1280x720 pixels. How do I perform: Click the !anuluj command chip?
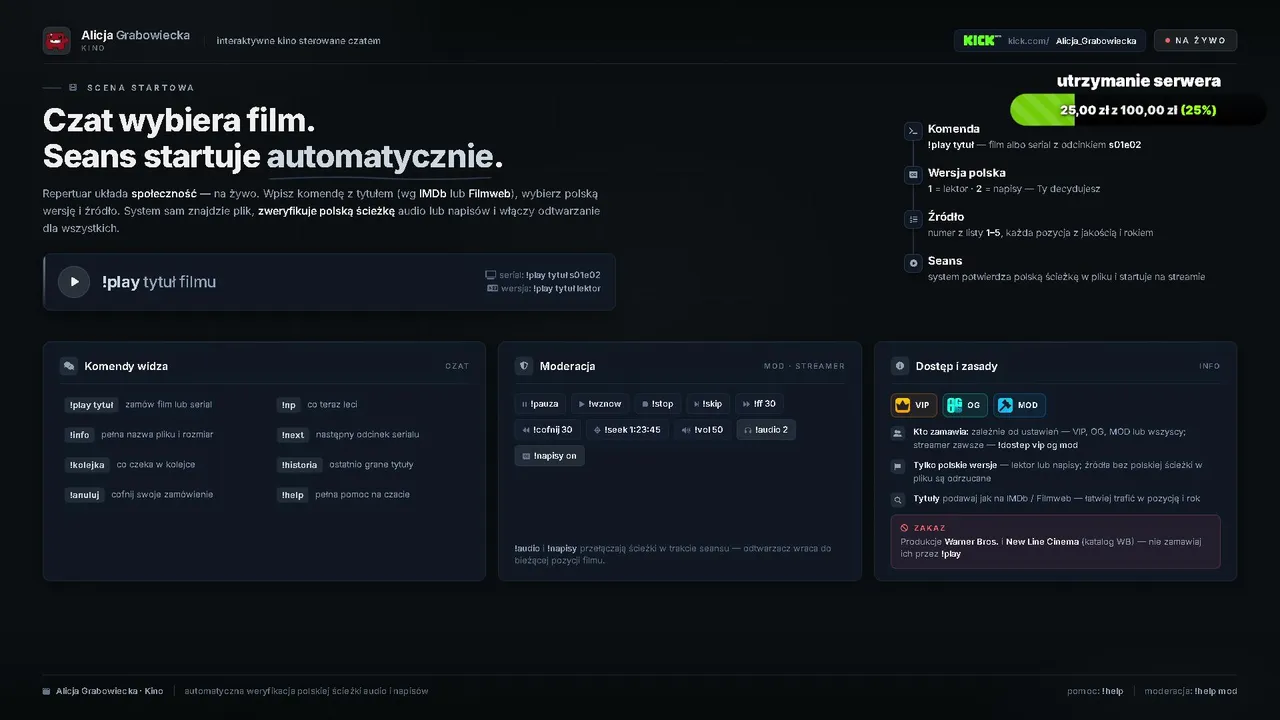[x=84, y=495]
